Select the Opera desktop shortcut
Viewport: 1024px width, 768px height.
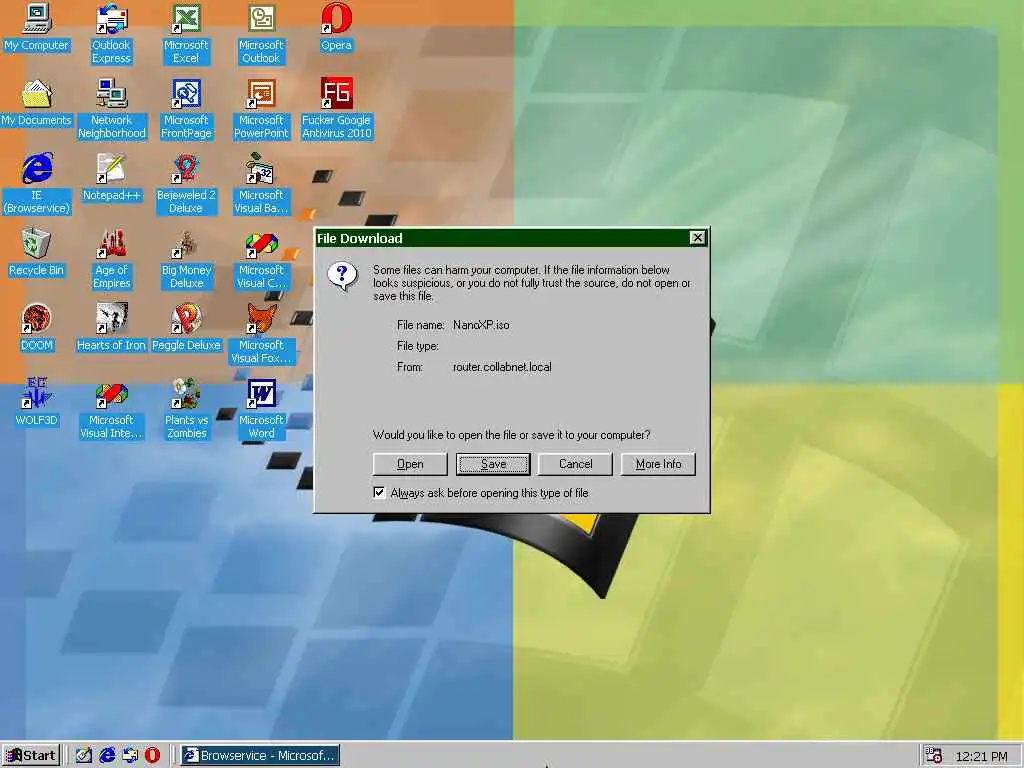[336, 27]
